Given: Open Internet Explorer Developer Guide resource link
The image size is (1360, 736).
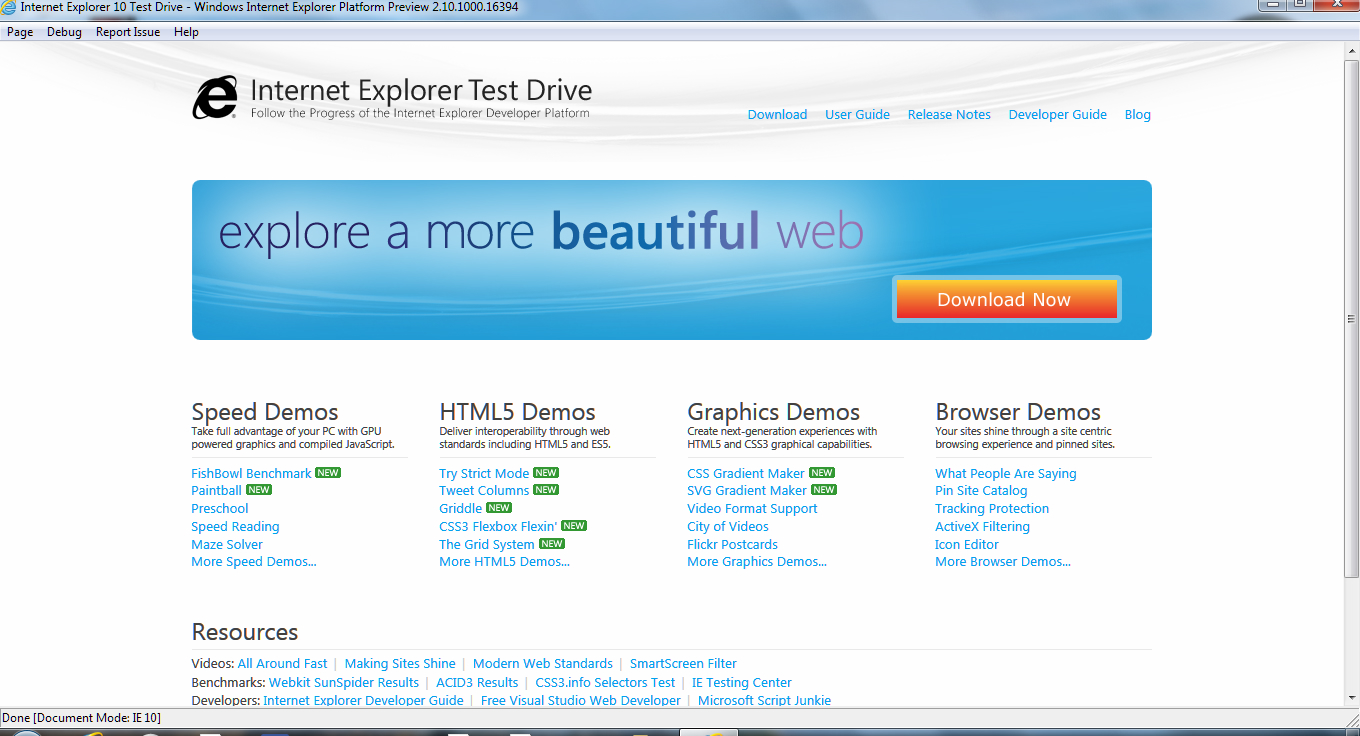Looking at the screenshot, I should [x=363, y=701].
